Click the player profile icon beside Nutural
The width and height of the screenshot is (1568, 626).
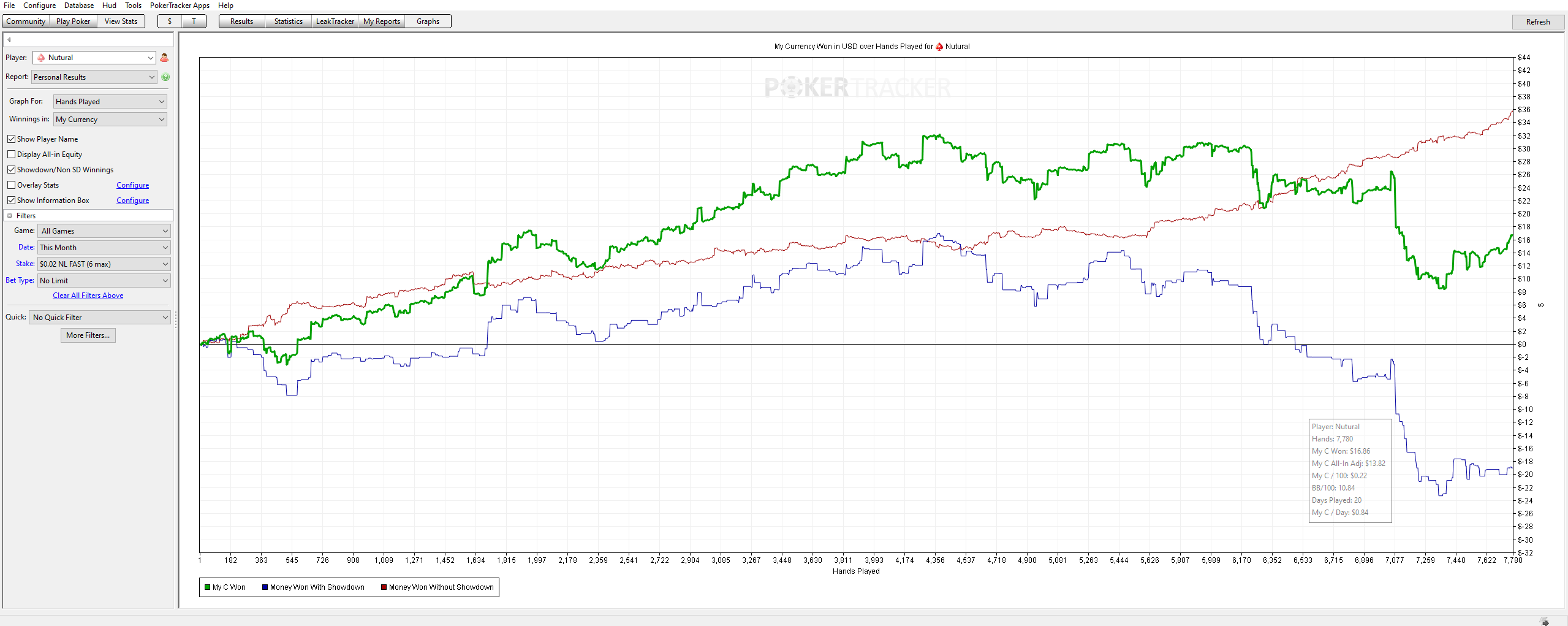click(x=164, y=58)
